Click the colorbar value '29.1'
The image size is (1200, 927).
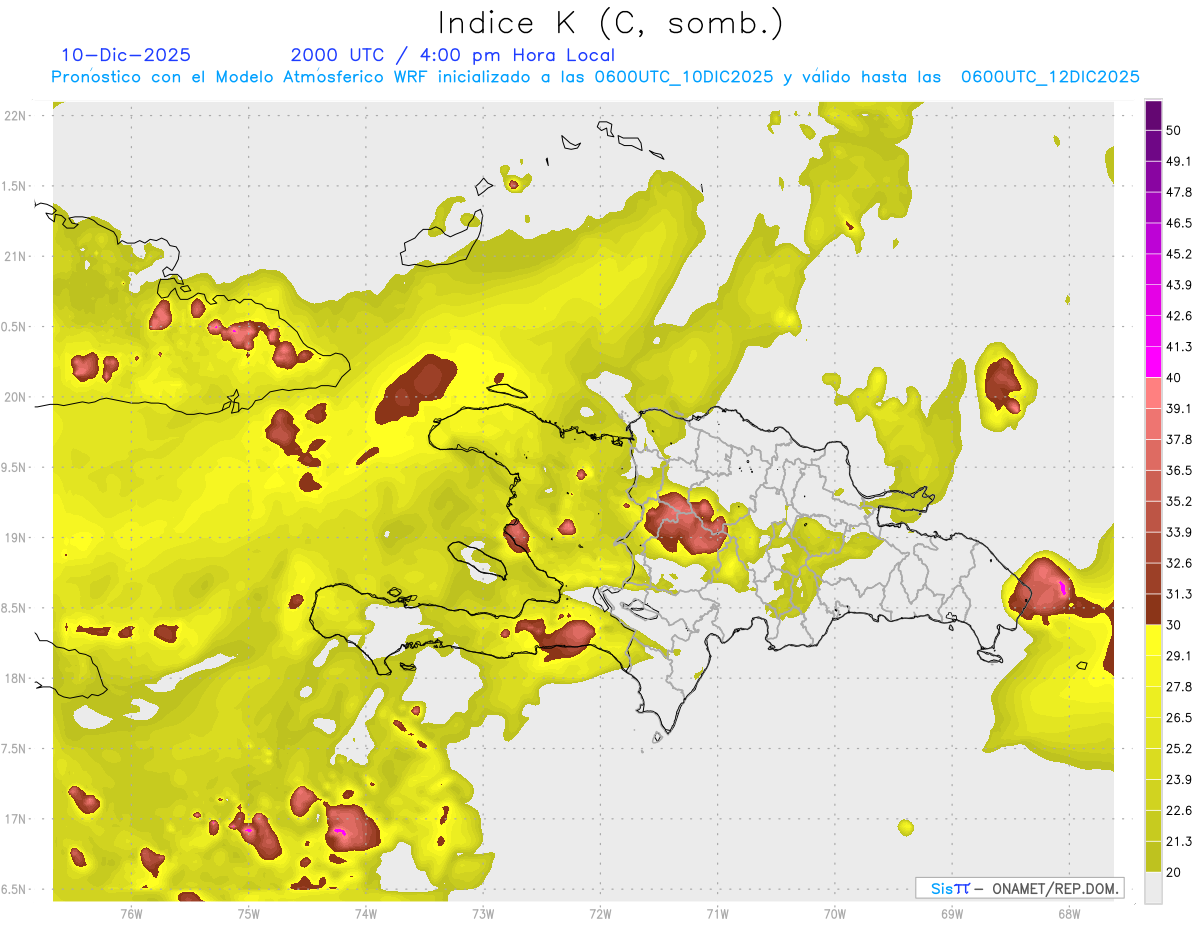click(x=1179, y=656)
